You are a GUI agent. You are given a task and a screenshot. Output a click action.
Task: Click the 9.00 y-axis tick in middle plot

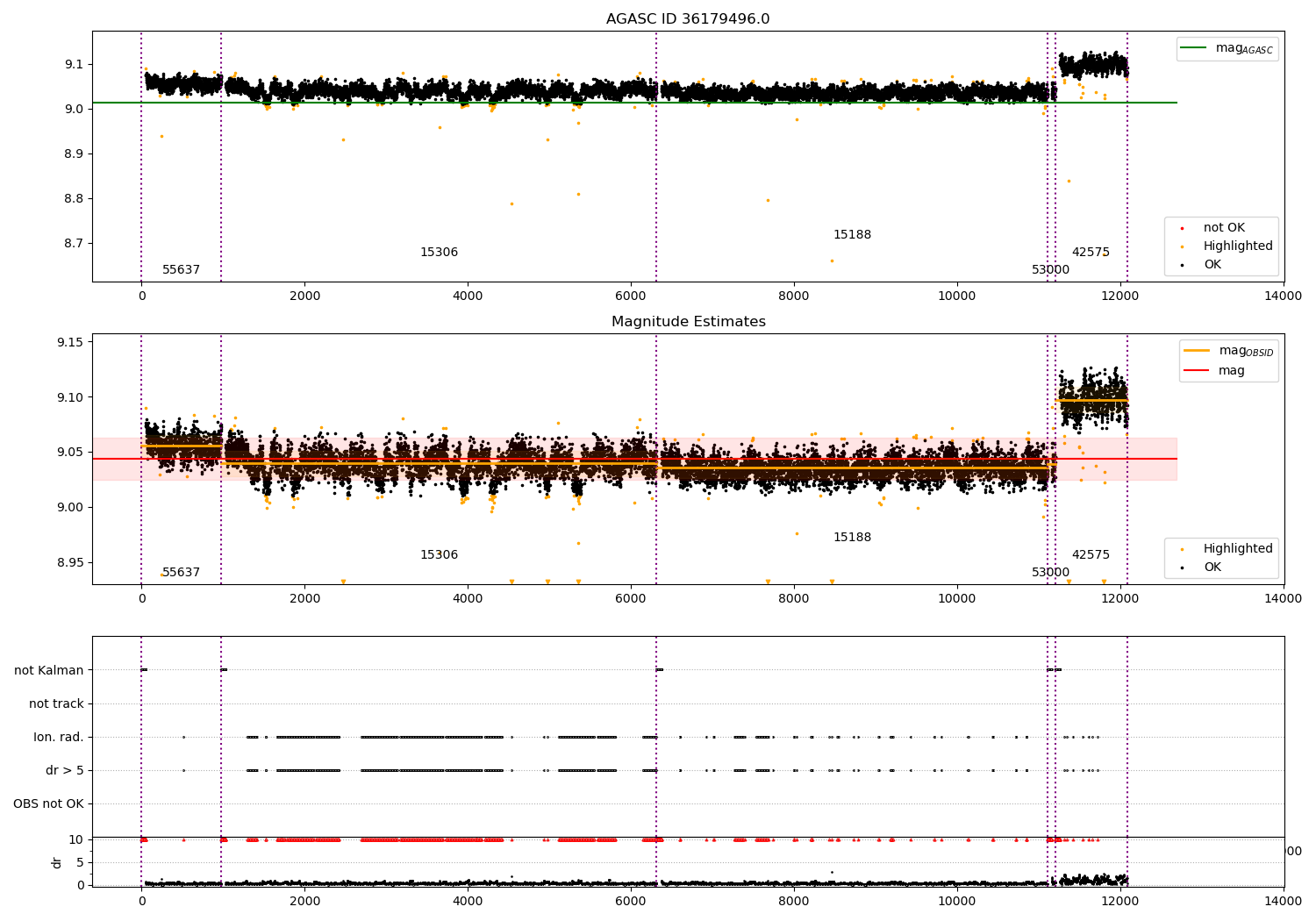[x=71, y=507]
